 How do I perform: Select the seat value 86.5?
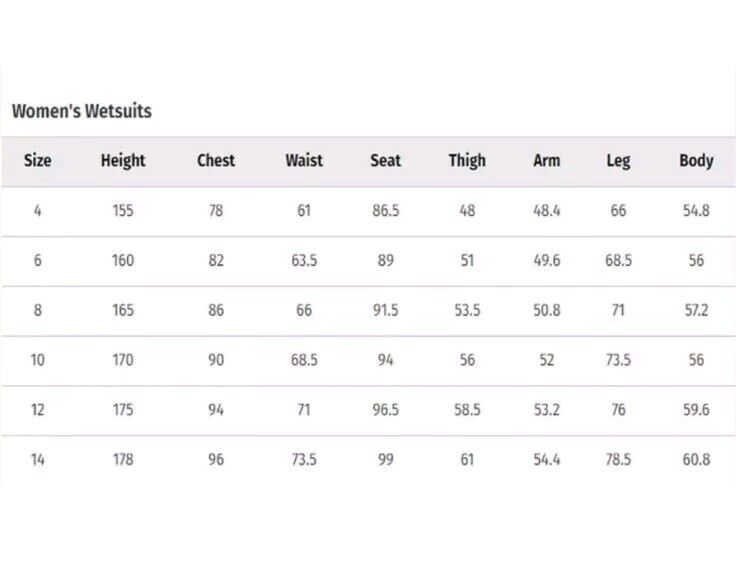coord(386,211)
